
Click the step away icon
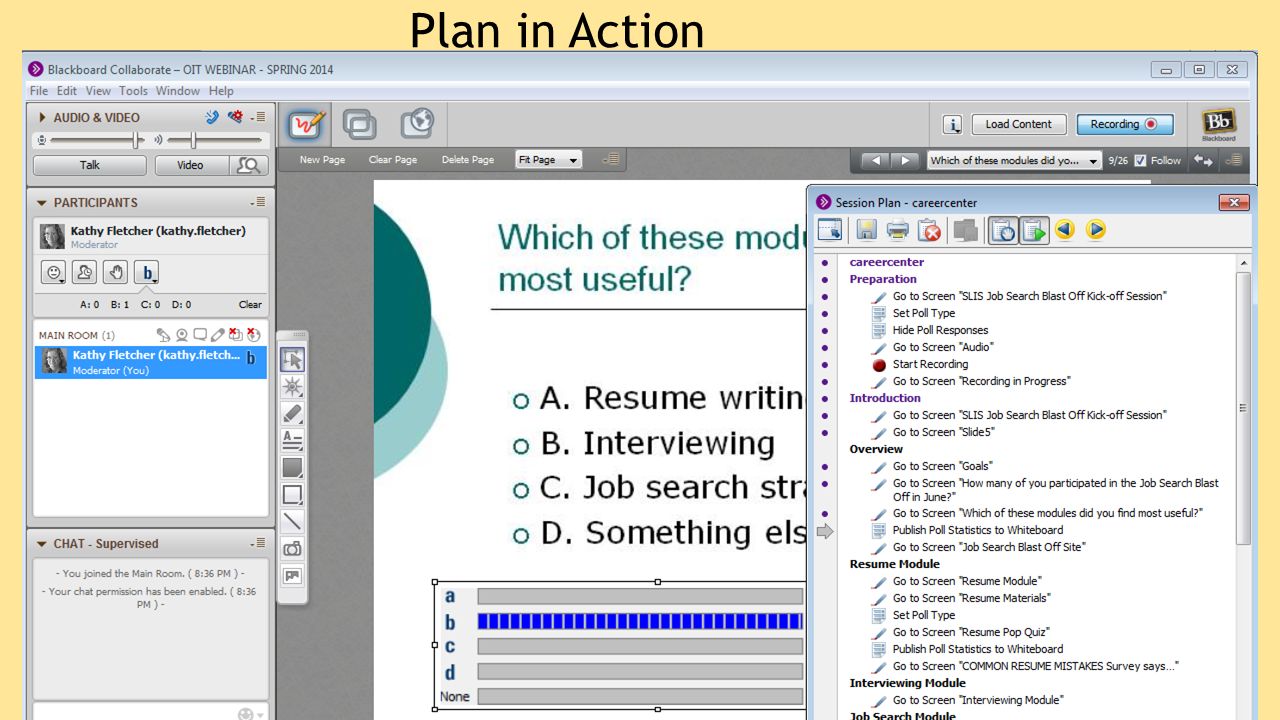coord(85,272)
